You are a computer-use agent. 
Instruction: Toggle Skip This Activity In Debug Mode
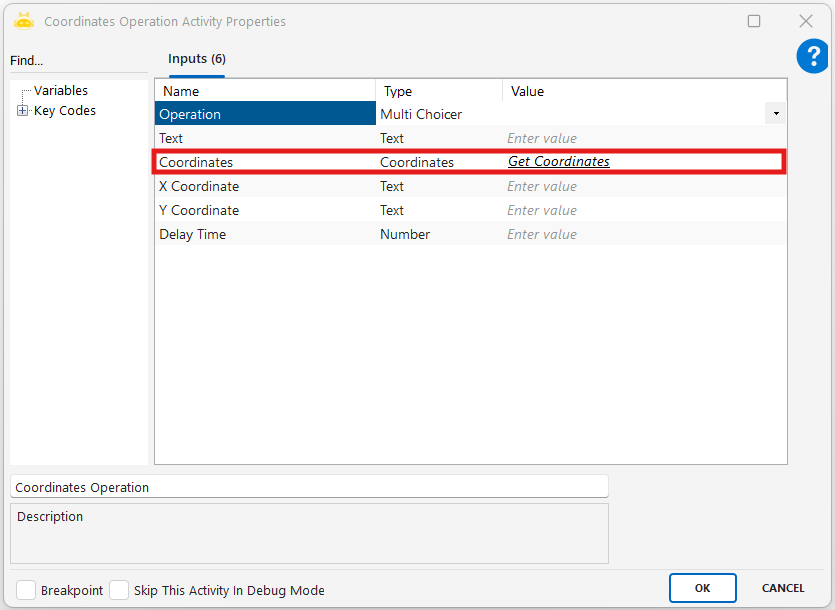119,590
